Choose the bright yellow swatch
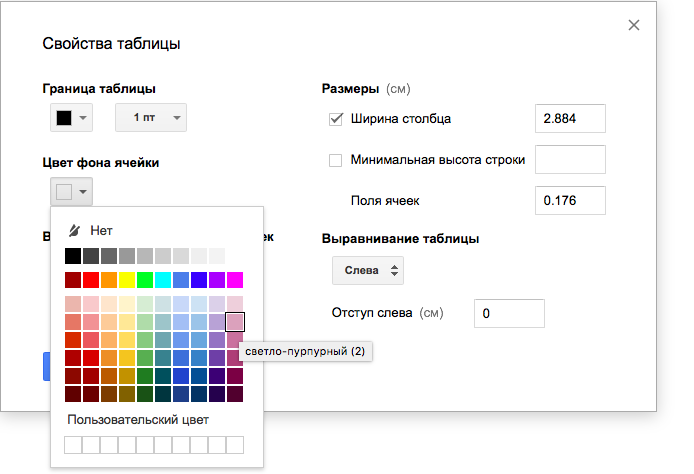The width and height of the screenshot is (694, 474). tap(127, 279)
